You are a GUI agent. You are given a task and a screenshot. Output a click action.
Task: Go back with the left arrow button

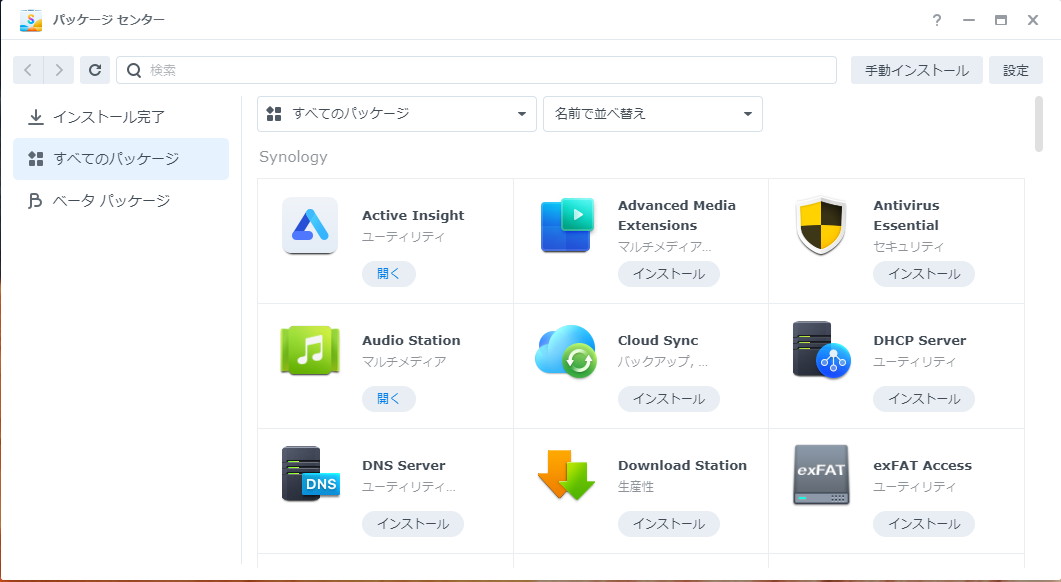(28, 70)
